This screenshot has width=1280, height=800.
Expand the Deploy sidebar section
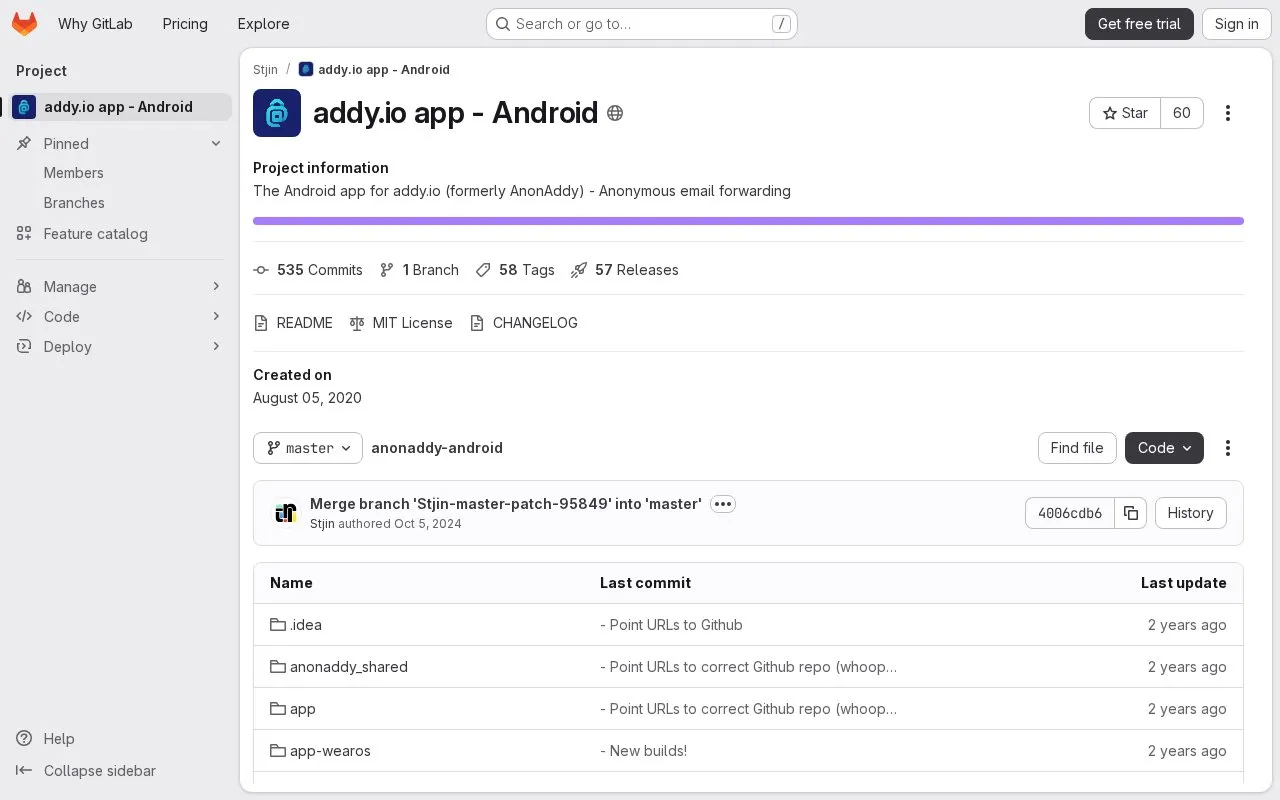pos(120,347)
